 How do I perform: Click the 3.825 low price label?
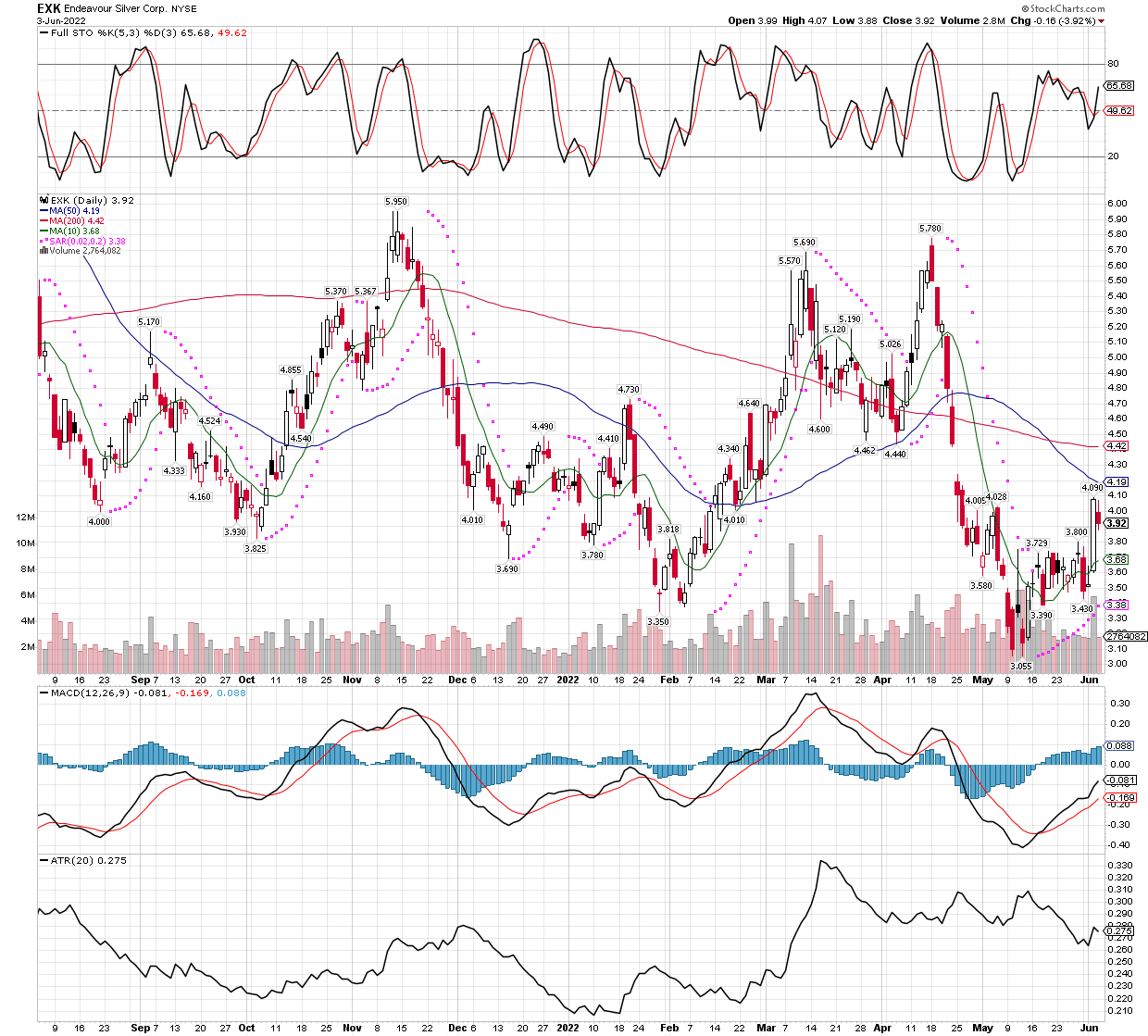pos(256,548)
